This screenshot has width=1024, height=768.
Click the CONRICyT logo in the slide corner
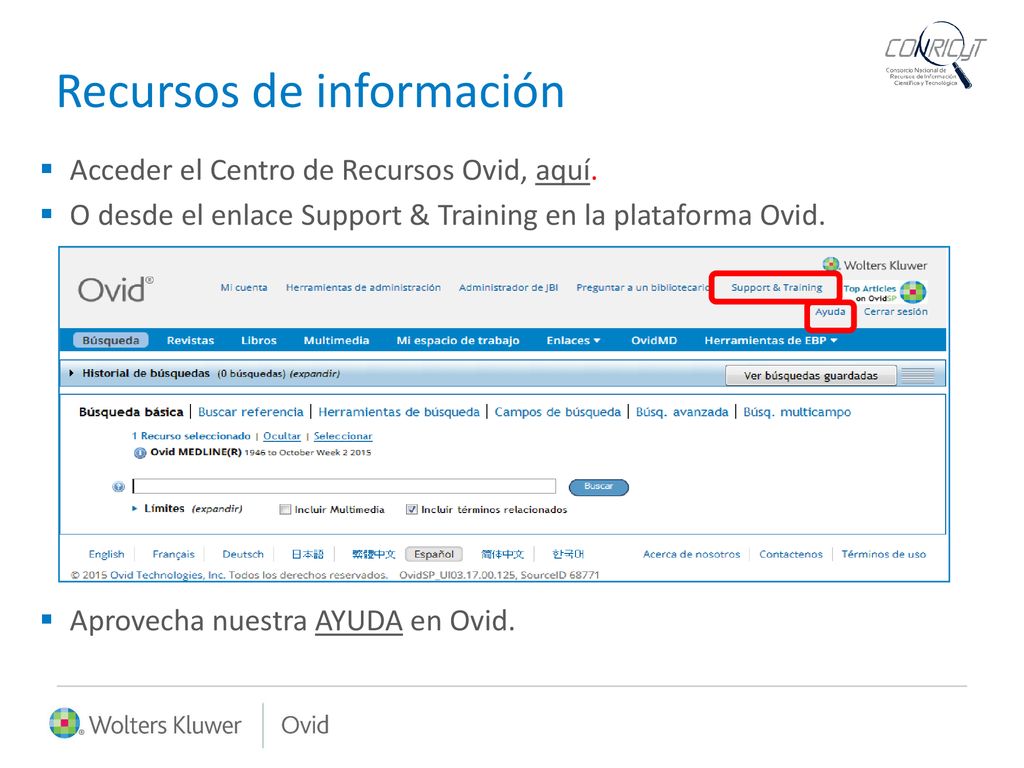(x=935, y=55)
